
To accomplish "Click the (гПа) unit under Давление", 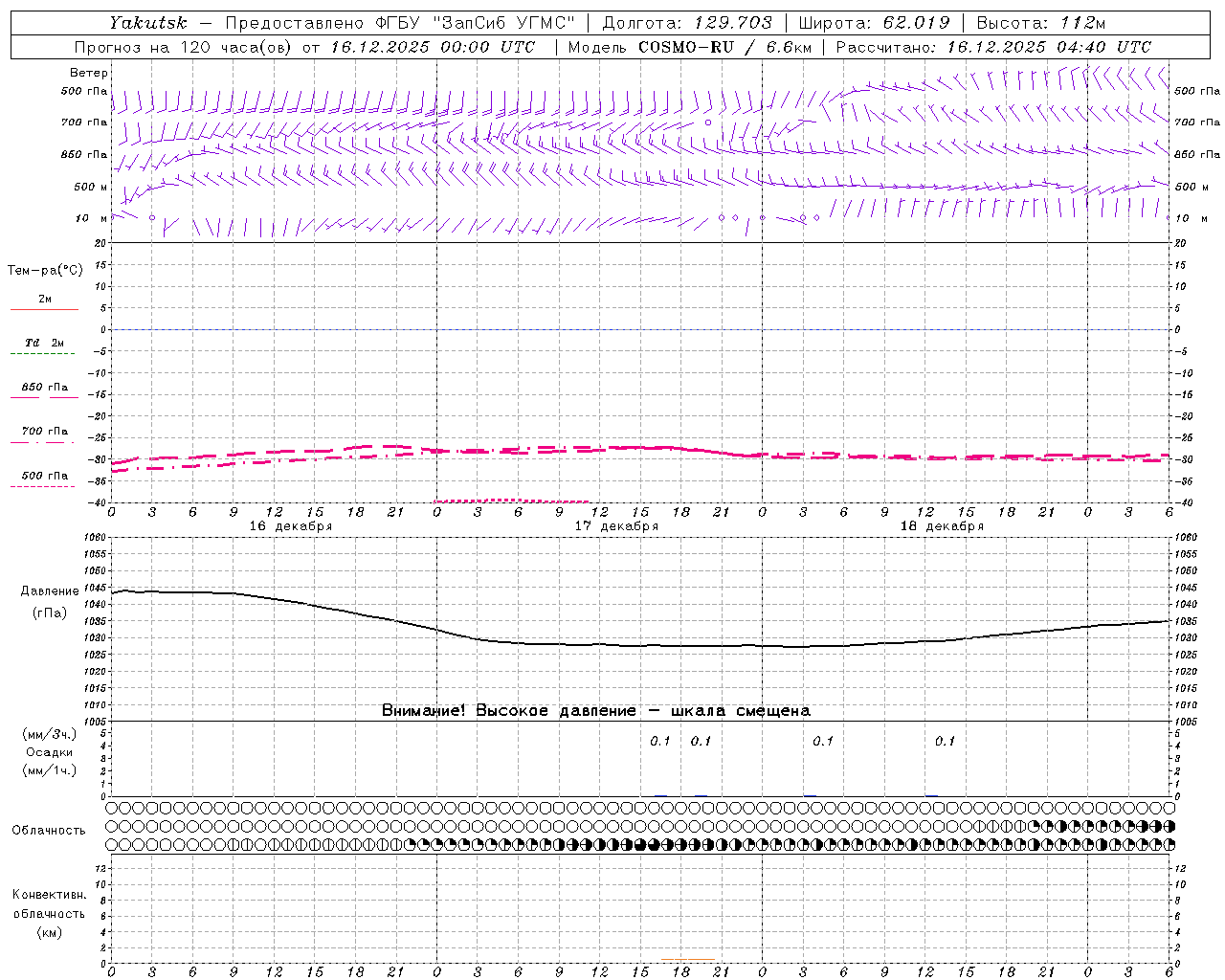I will 50,612.
